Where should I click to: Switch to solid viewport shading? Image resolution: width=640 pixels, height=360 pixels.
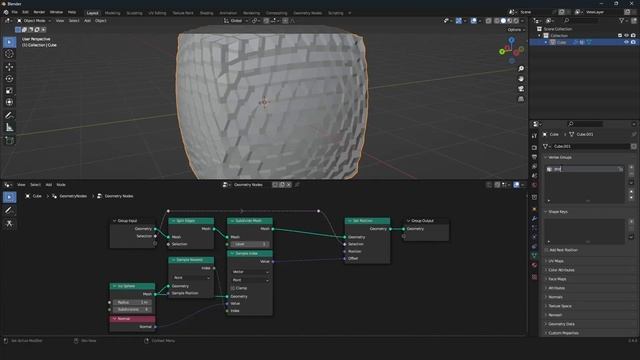point(503,20)
